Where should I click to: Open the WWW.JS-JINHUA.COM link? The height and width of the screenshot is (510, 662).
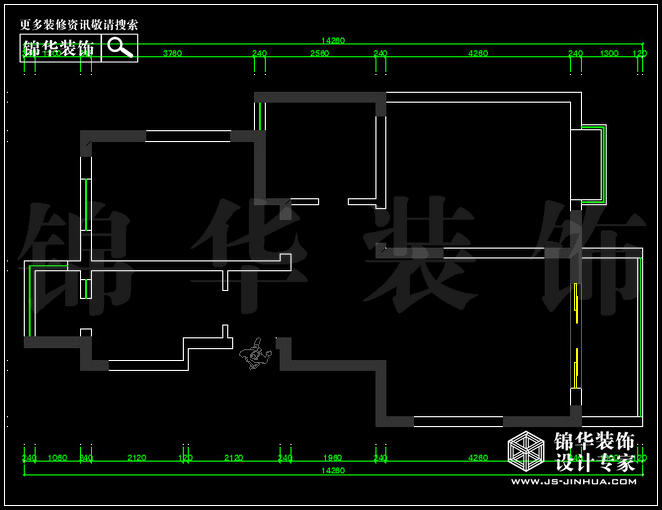click(572, 482)
